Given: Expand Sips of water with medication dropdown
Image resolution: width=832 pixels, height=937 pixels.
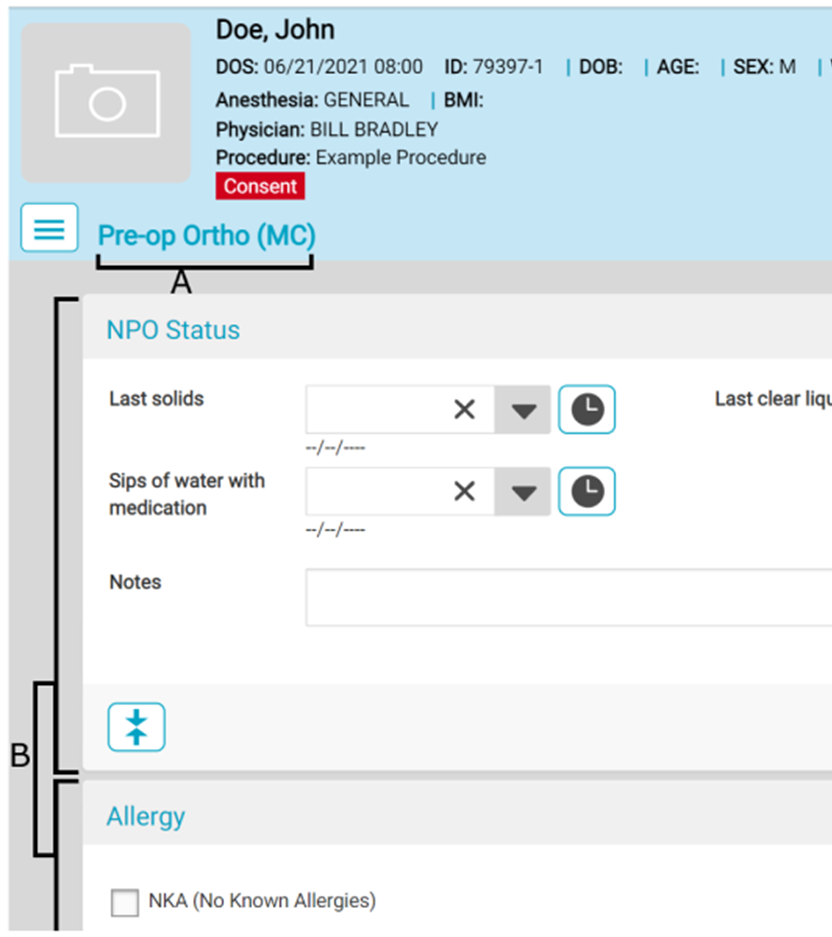Looking at the screenshot, I should 523,492.
